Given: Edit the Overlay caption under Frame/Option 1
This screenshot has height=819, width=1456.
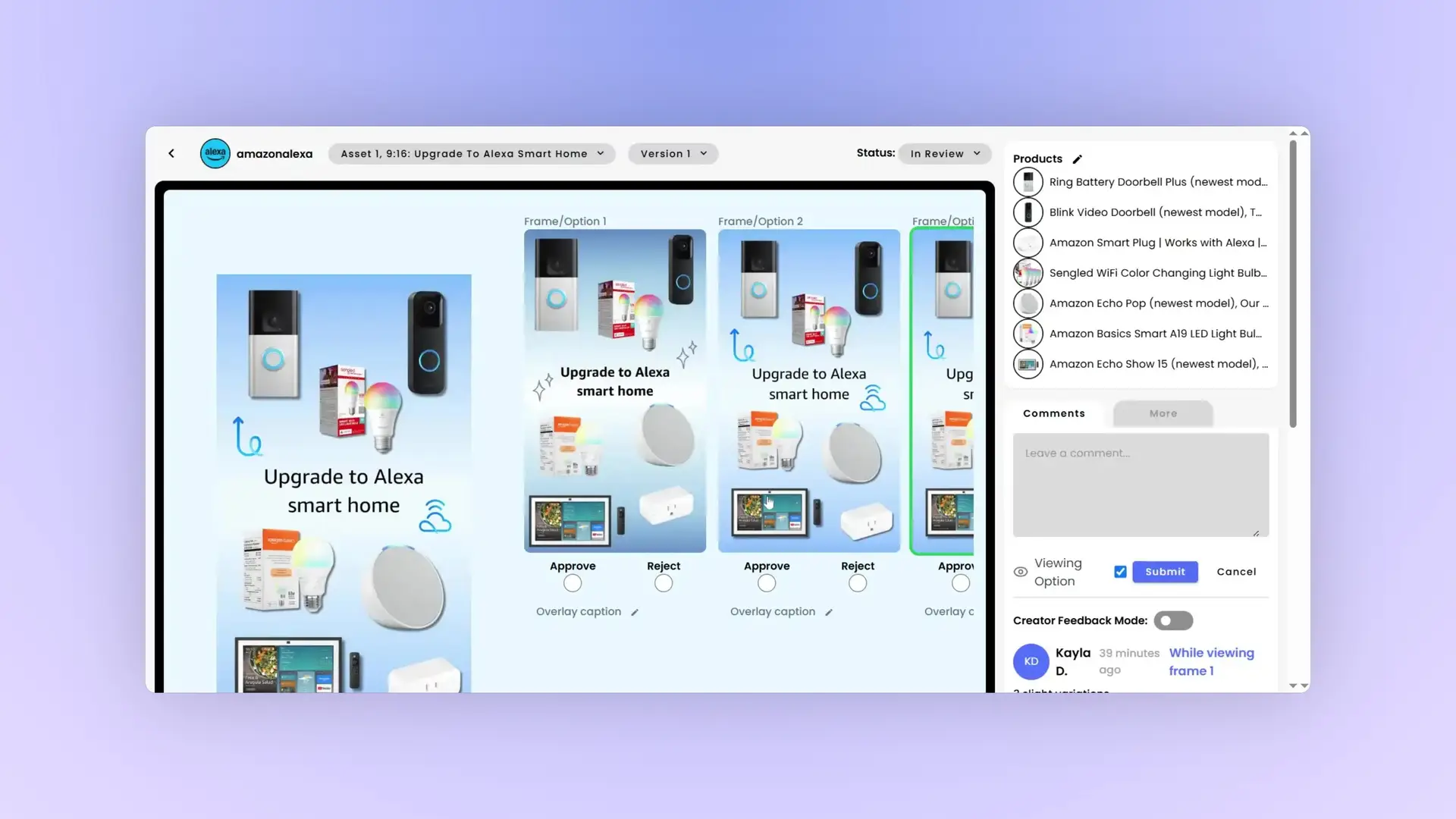Looking at the screenshot, I should (x=635, y=612).
